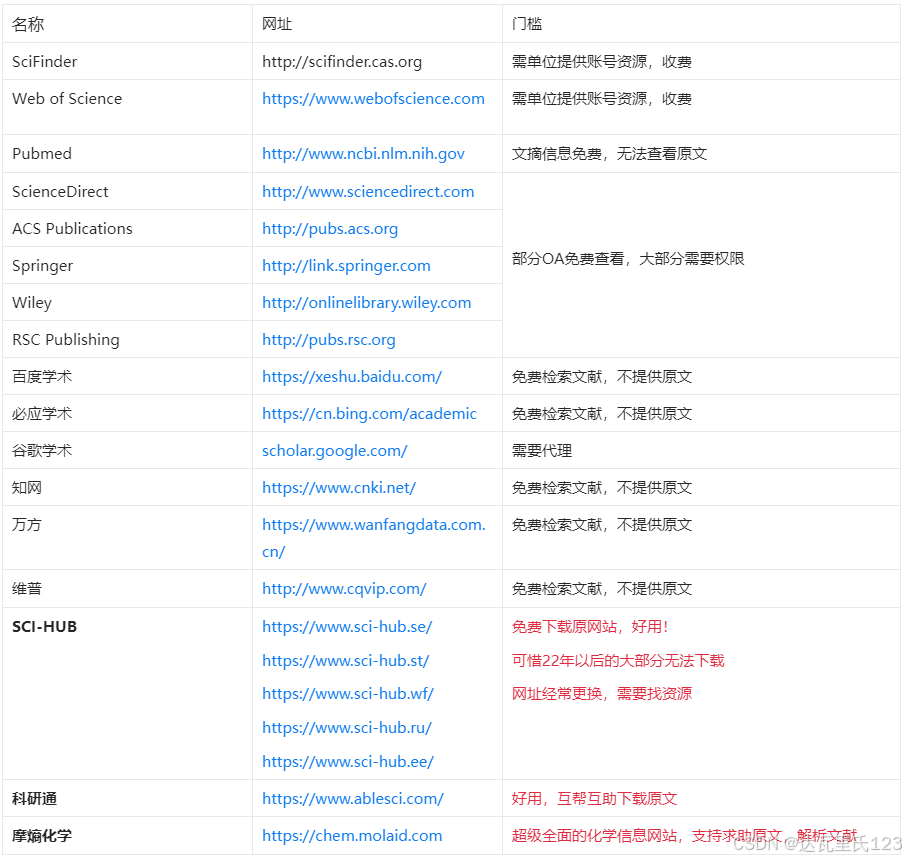The width and height of the screenshot is (906, 859).
Task: Click the 名称 column header
Action: coord(127,24)
